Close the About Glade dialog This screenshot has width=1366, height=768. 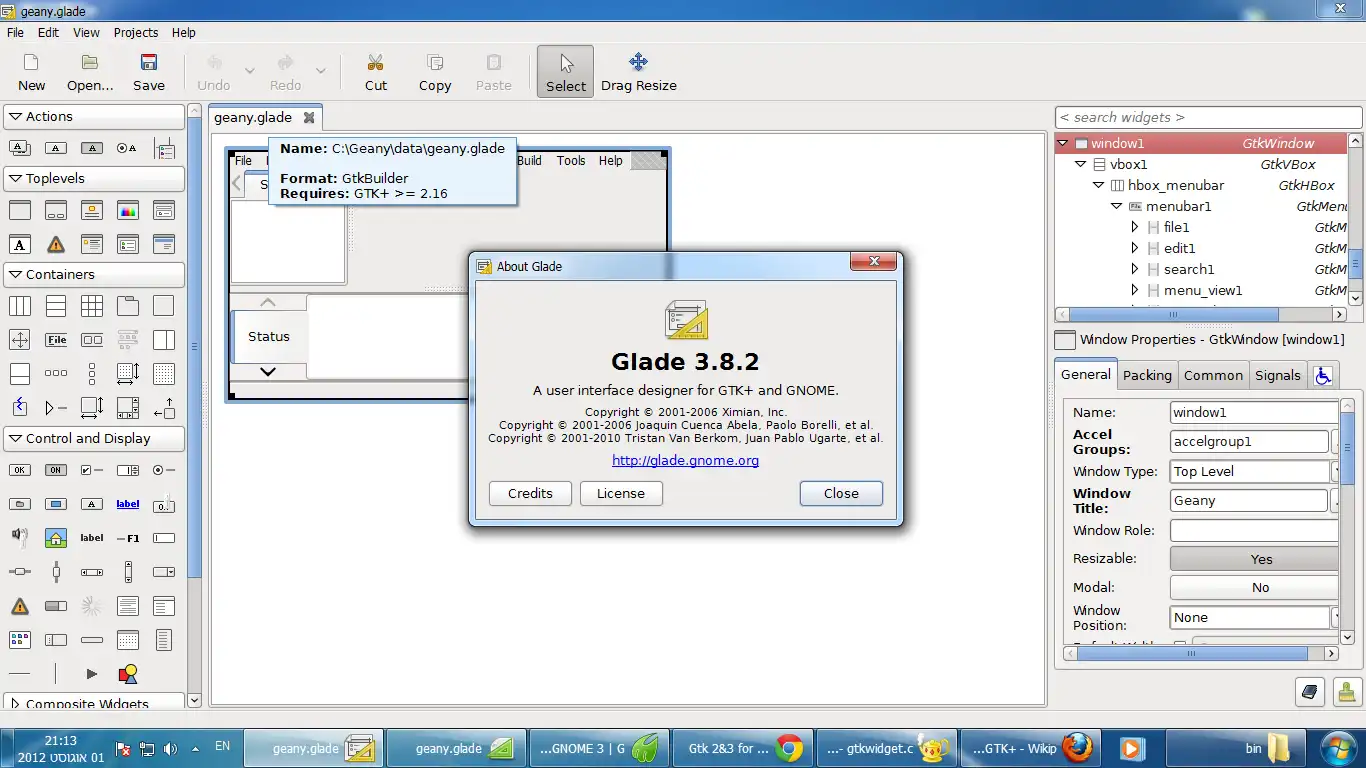click(x=841, y=493)
